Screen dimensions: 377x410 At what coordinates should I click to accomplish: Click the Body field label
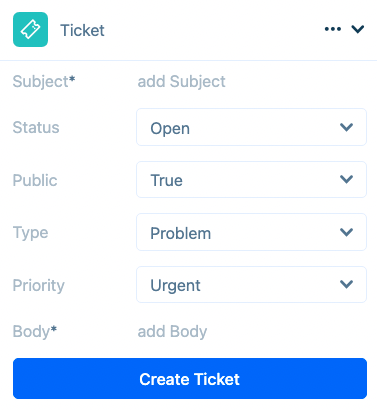point(35,331)
